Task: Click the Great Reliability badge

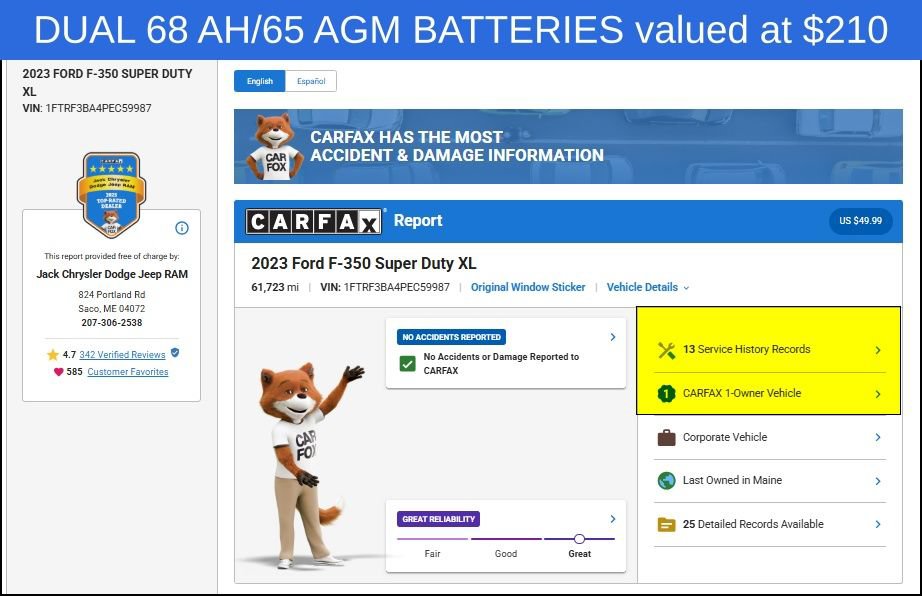Action: [439, 519]
